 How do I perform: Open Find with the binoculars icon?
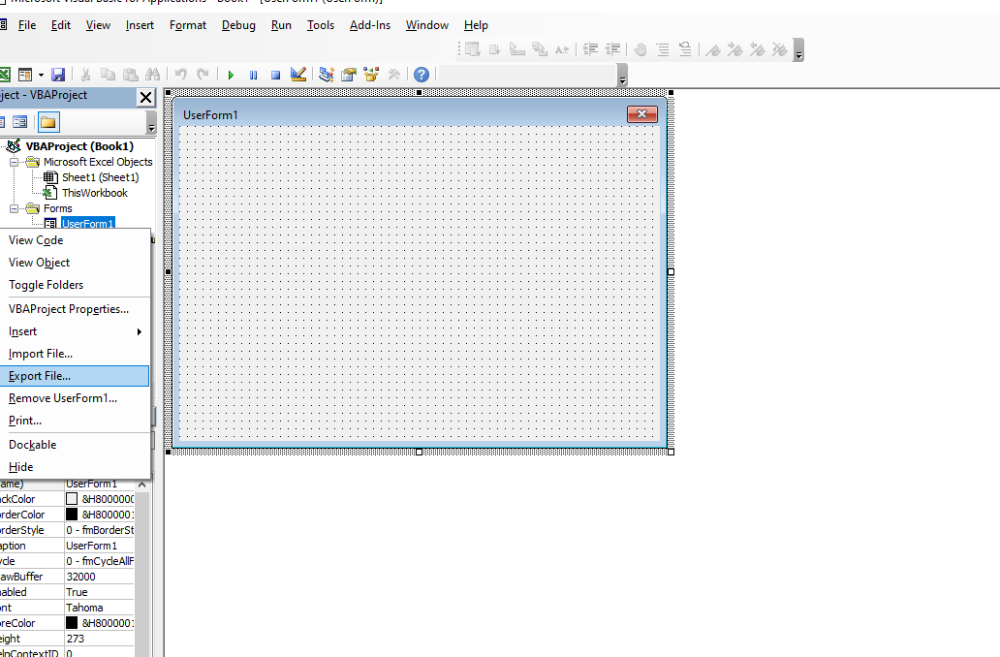[153, 75]
